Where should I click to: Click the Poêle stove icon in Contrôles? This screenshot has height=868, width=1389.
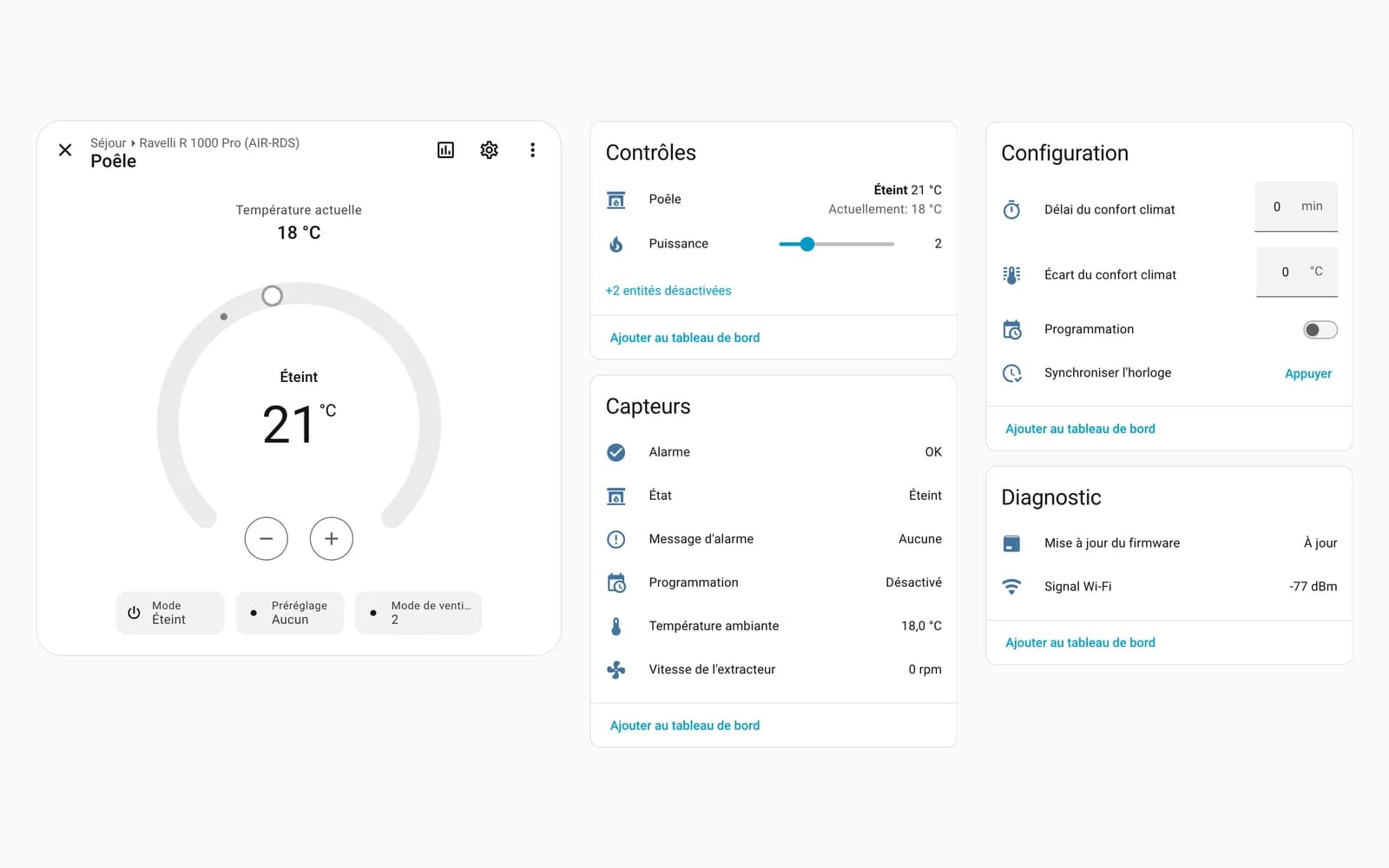[616, 200]
